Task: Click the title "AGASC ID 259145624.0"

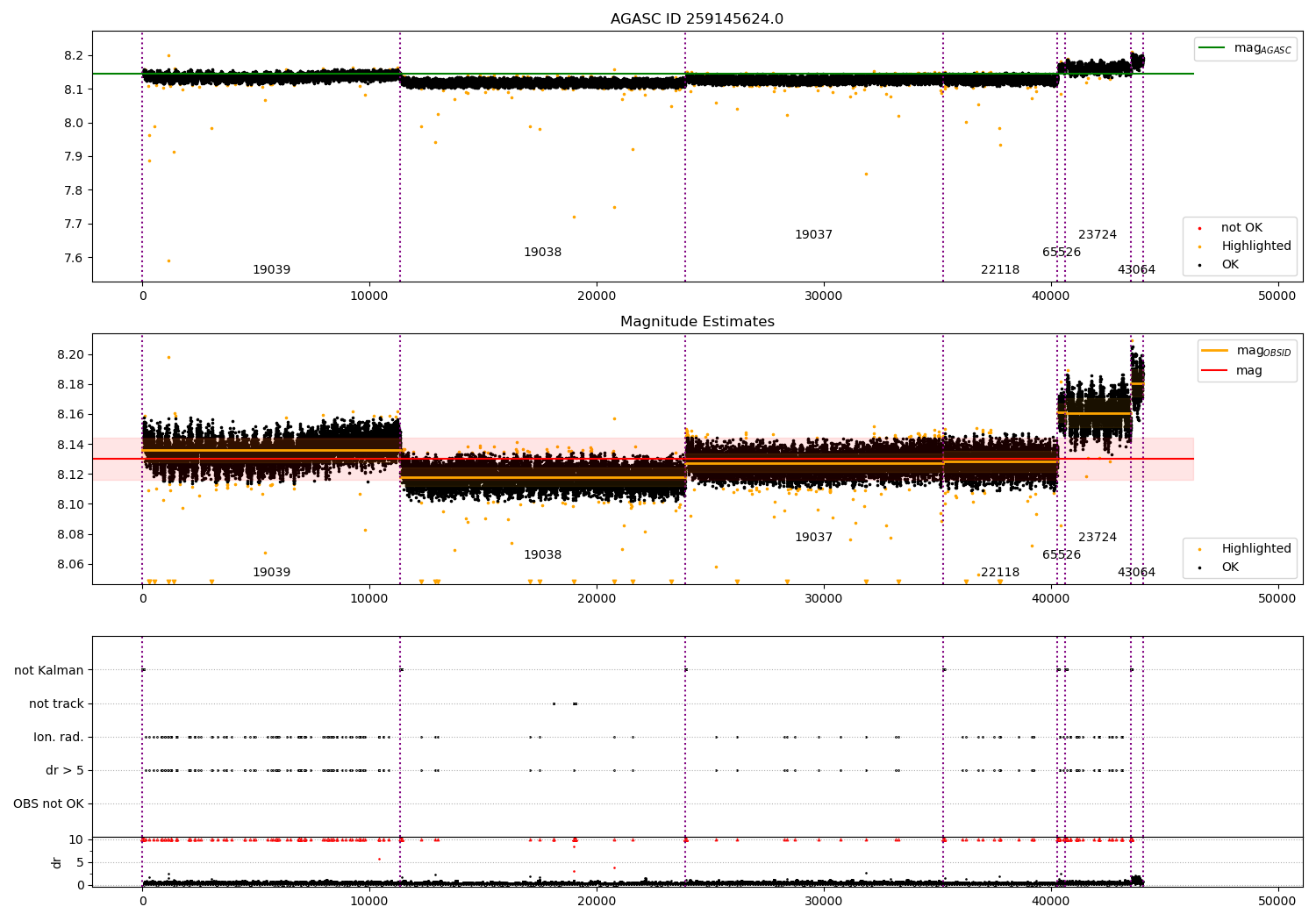Action: pyautogui.click(x=697, y=19)
